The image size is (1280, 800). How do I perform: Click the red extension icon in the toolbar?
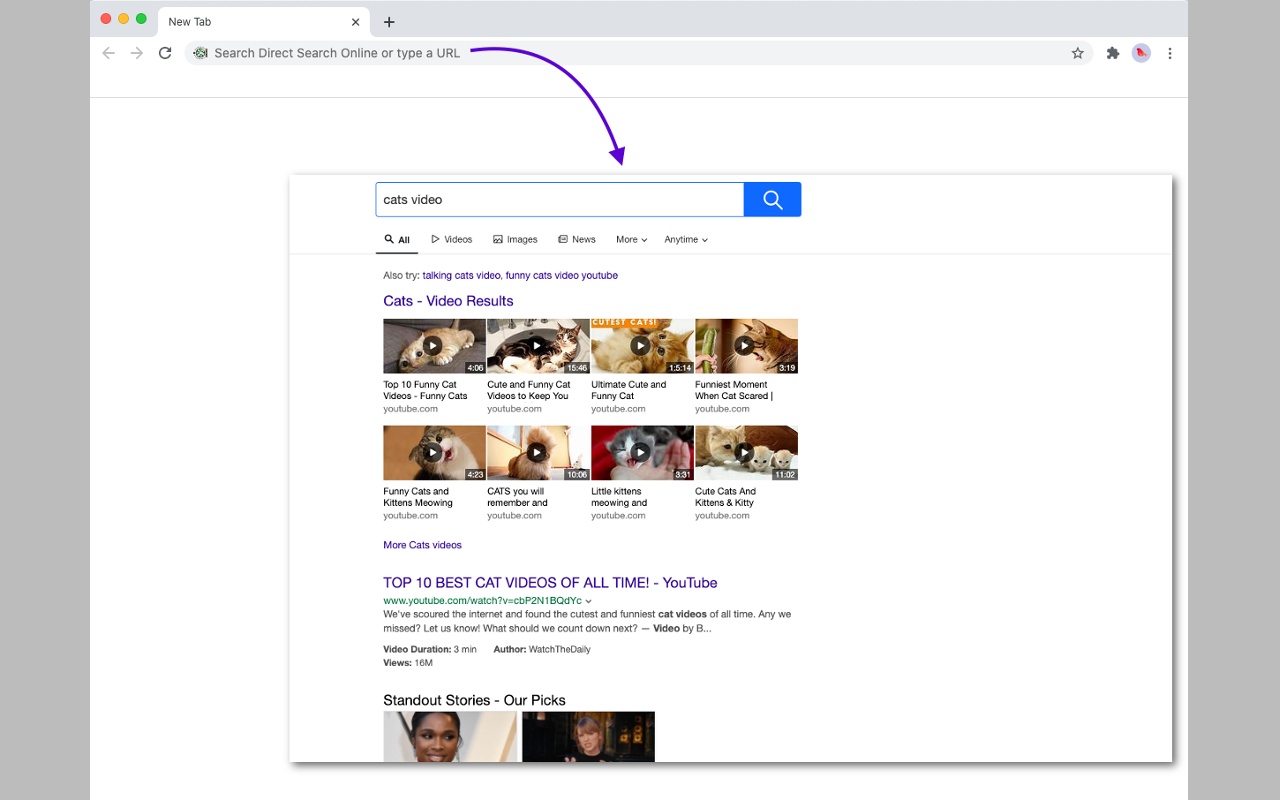(1141, 53)
